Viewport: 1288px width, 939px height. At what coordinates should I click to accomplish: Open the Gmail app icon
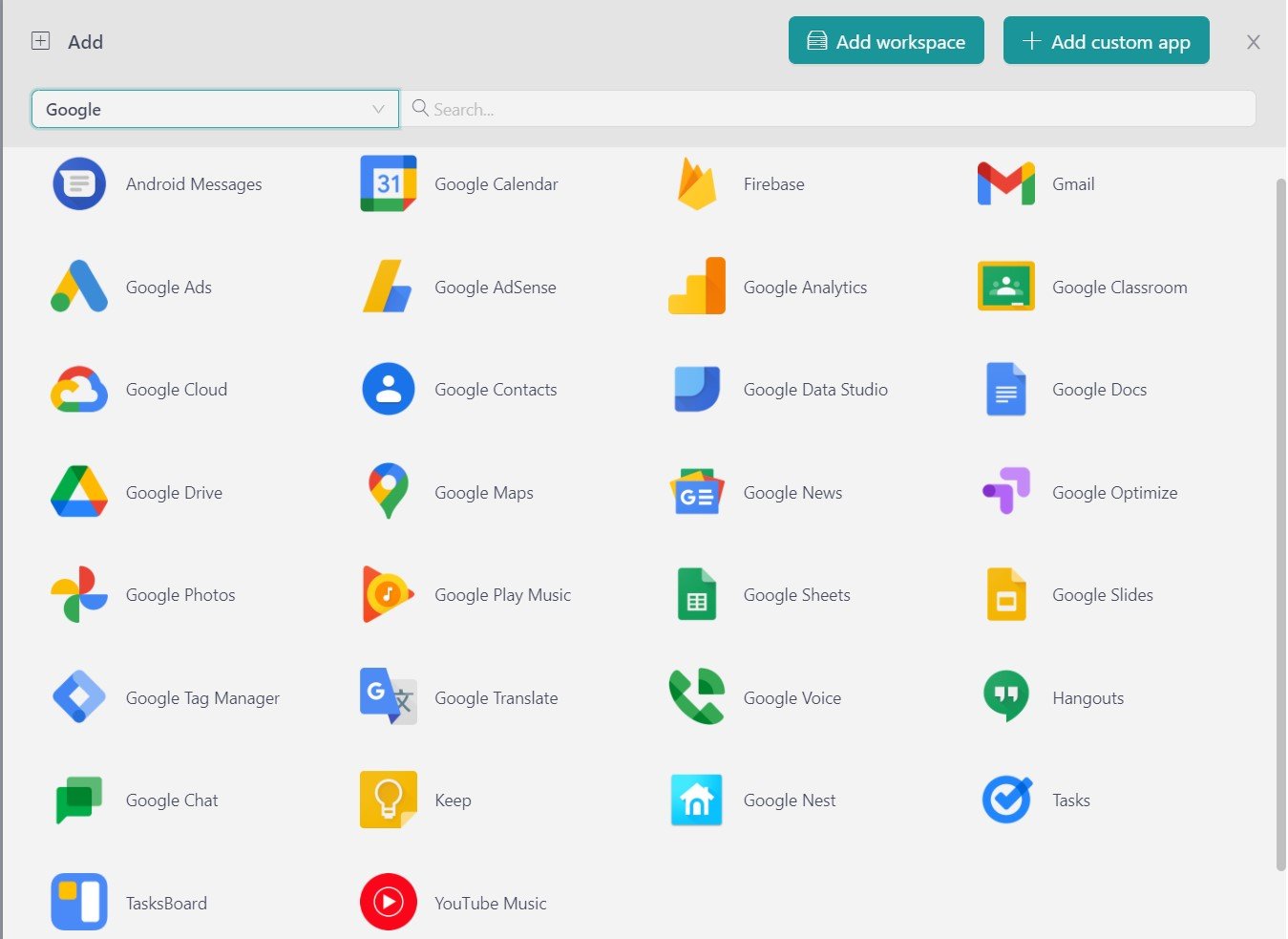click(1004, 183)
